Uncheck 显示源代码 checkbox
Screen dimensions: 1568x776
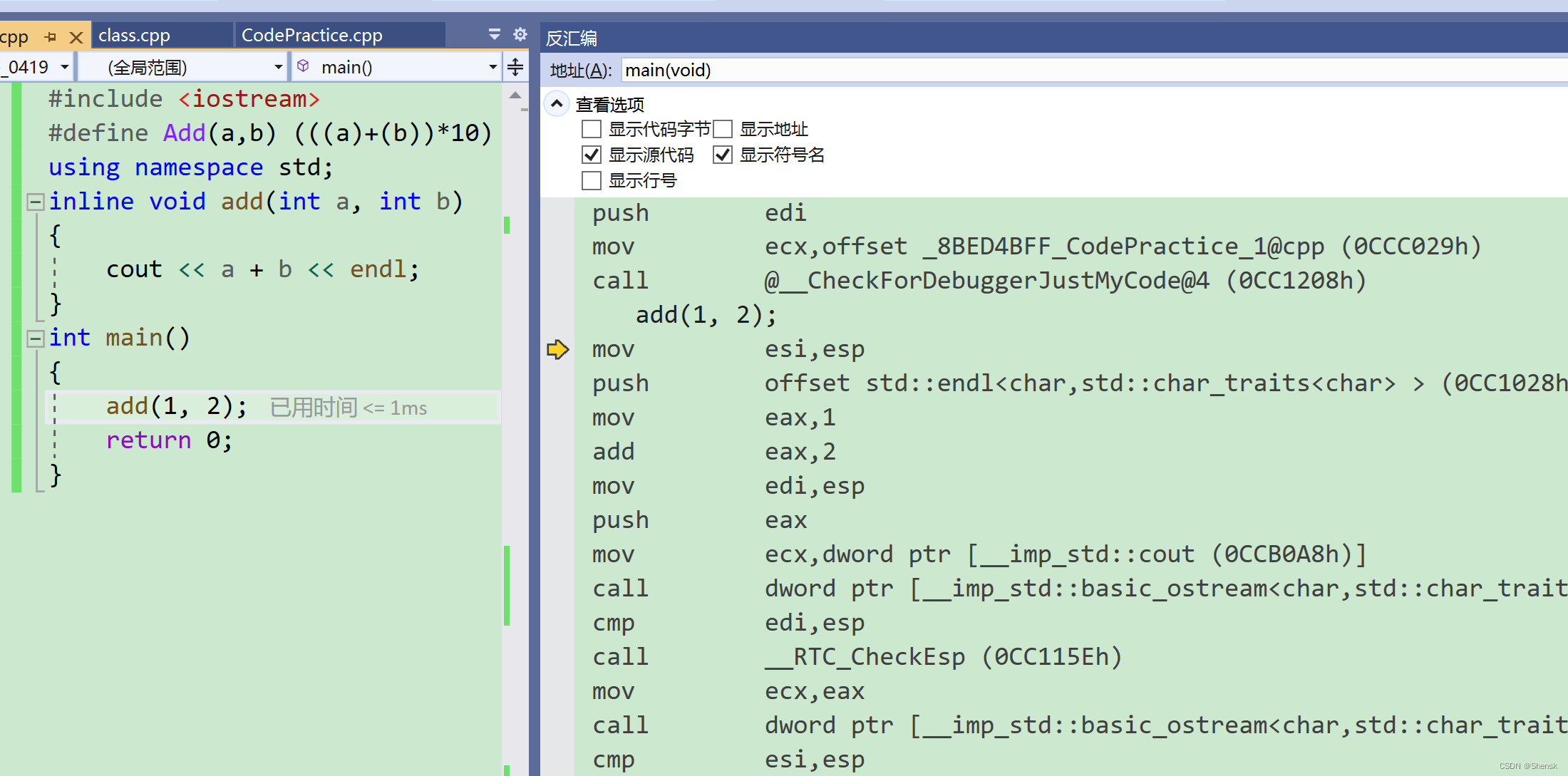592,155
